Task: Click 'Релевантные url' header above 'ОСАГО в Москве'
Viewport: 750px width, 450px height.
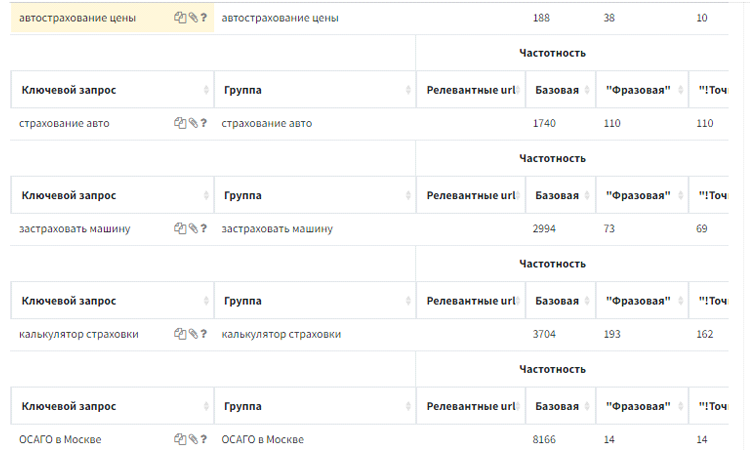Action: click(x=470, y=406)
